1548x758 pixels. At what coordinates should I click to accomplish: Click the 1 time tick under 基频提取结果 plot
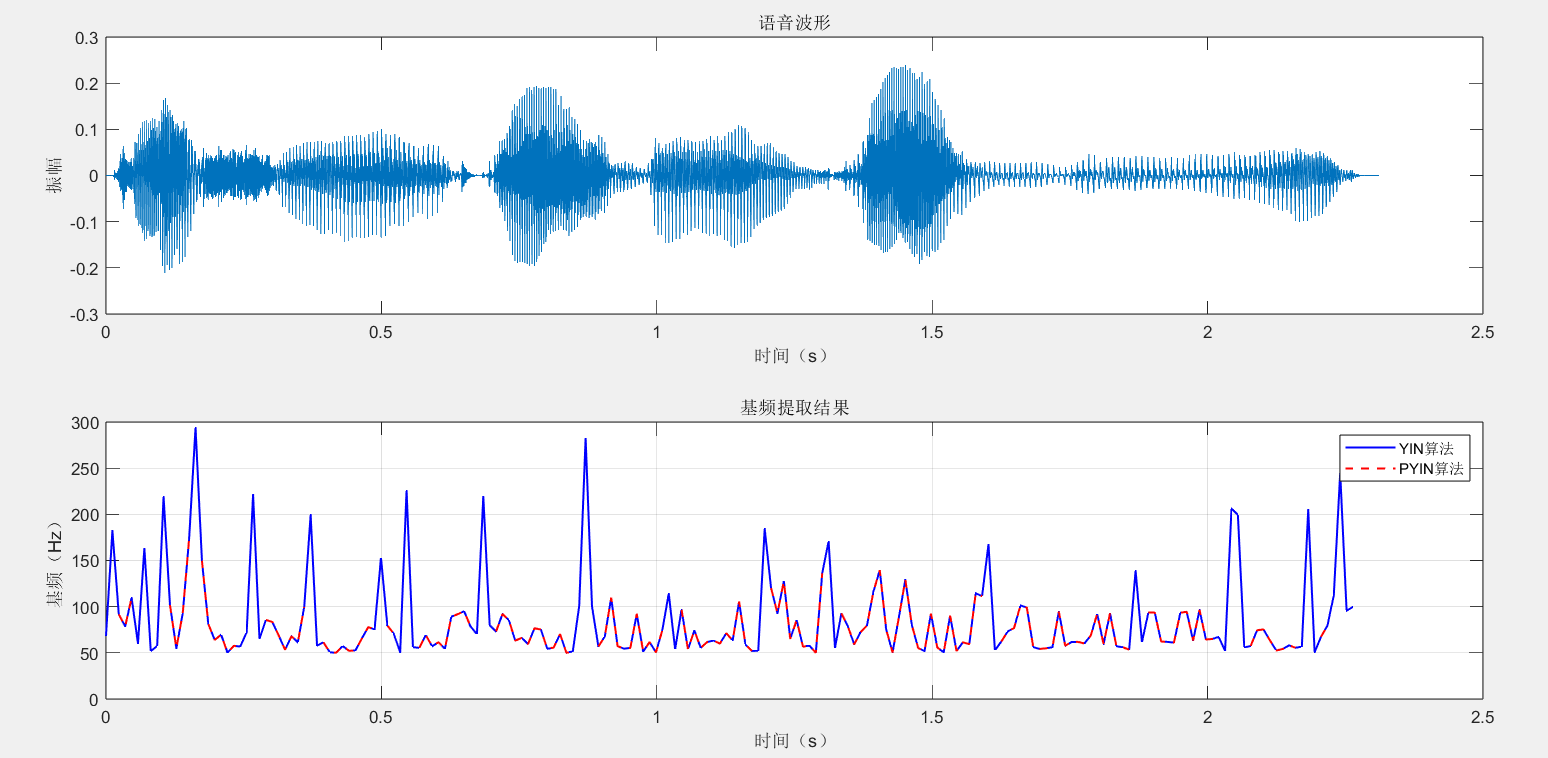[x=656, y=718]
